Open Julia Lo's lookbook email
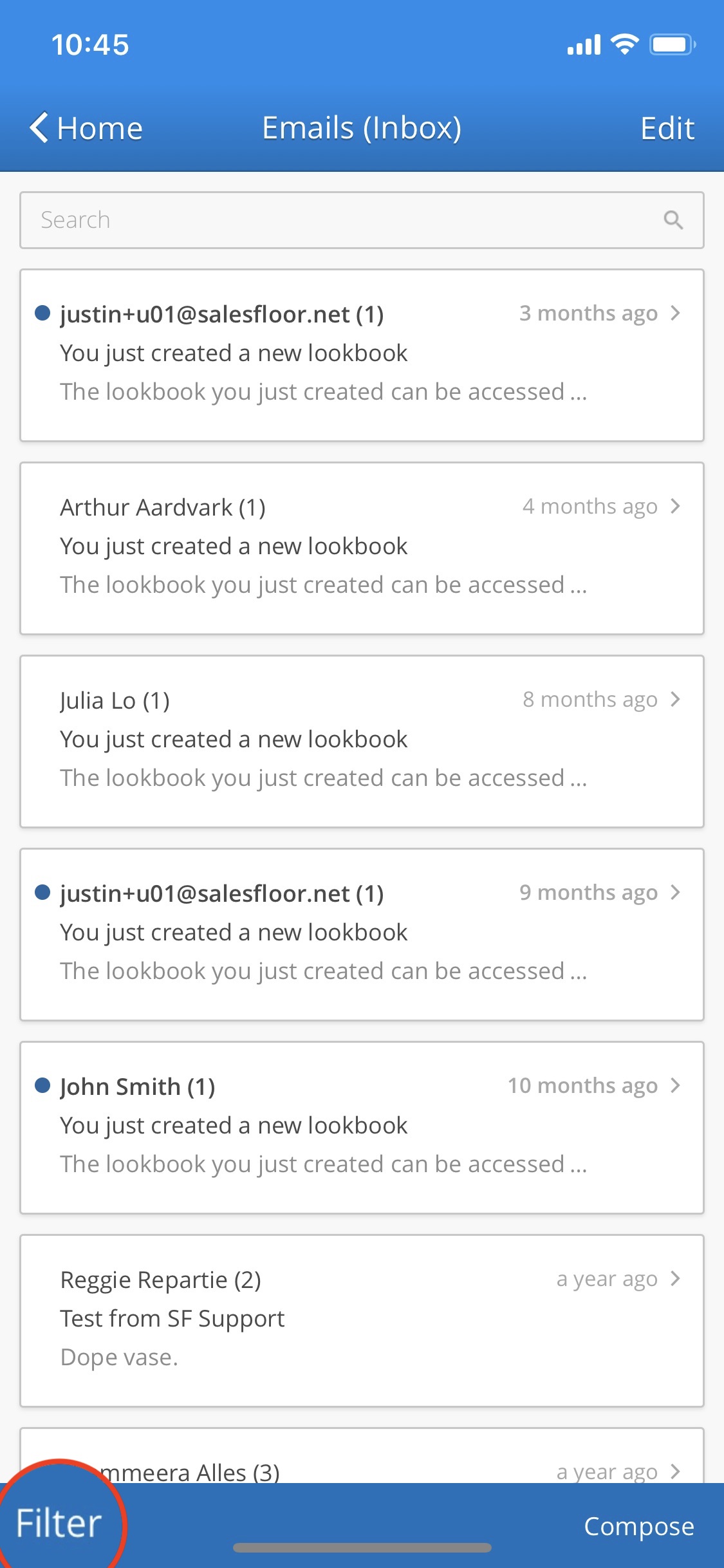The height and width of the screenshot is (1568, 724). (360, 740)
